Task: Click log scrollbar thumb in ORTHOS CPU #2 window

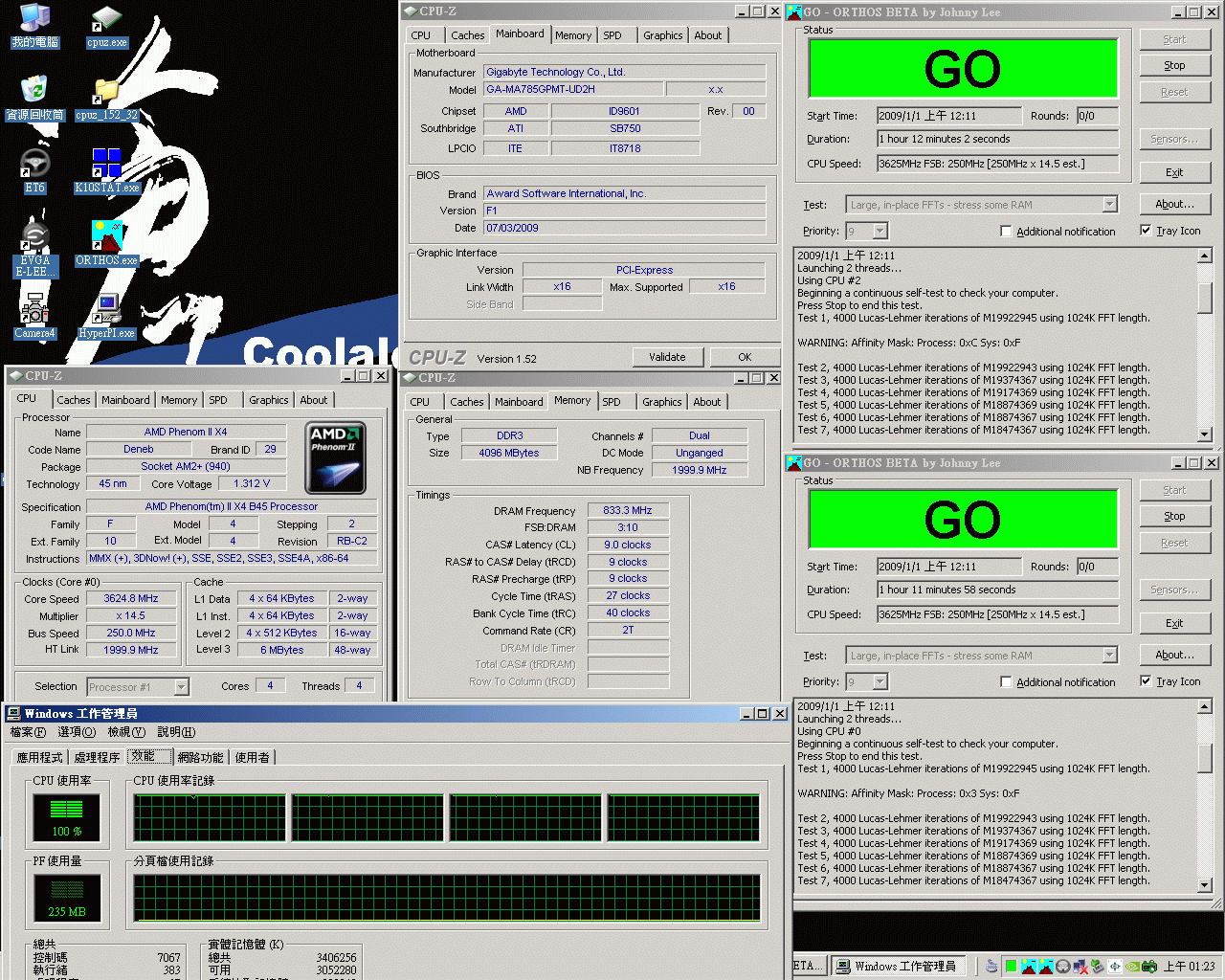Action: [x=1205, y=297]
